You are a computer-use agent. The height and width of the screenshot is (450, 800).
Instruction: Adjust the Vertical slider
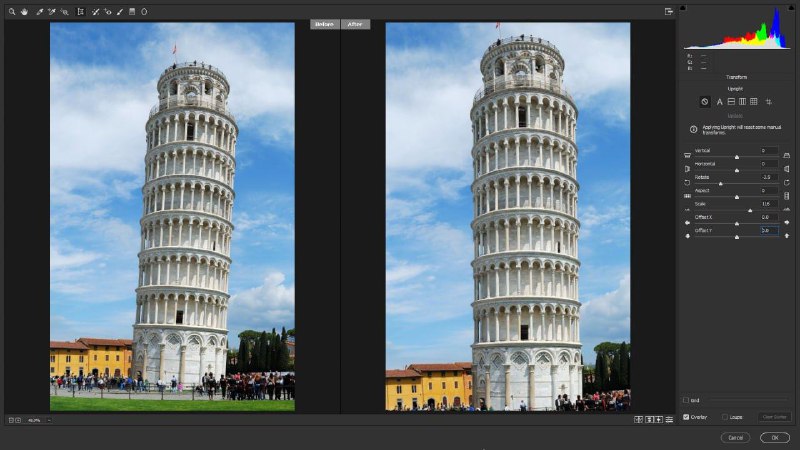tap(736, 157)
